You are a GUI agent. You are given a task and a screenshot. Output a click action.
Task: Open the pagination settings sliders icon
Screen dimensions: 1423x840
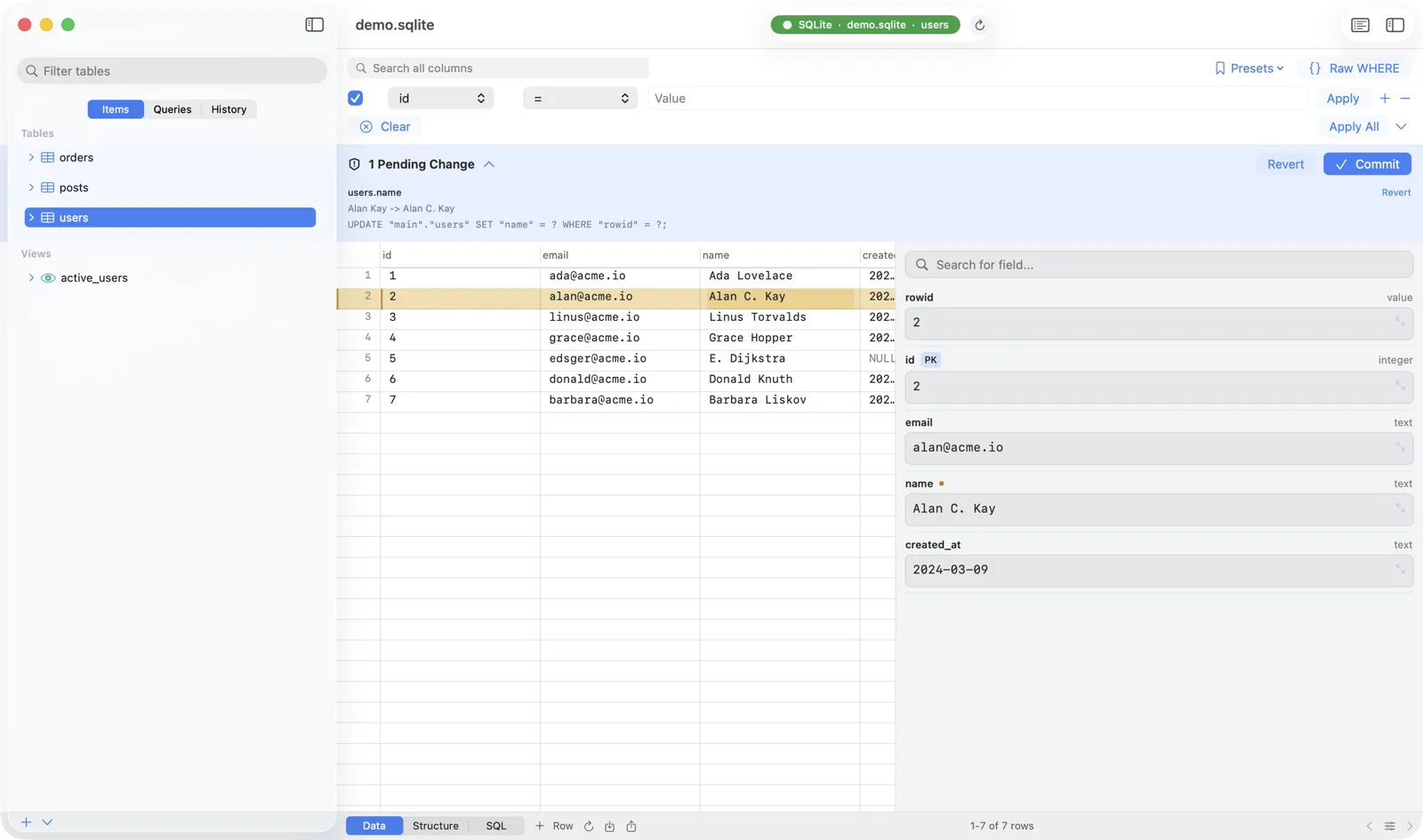(1390, 826)
